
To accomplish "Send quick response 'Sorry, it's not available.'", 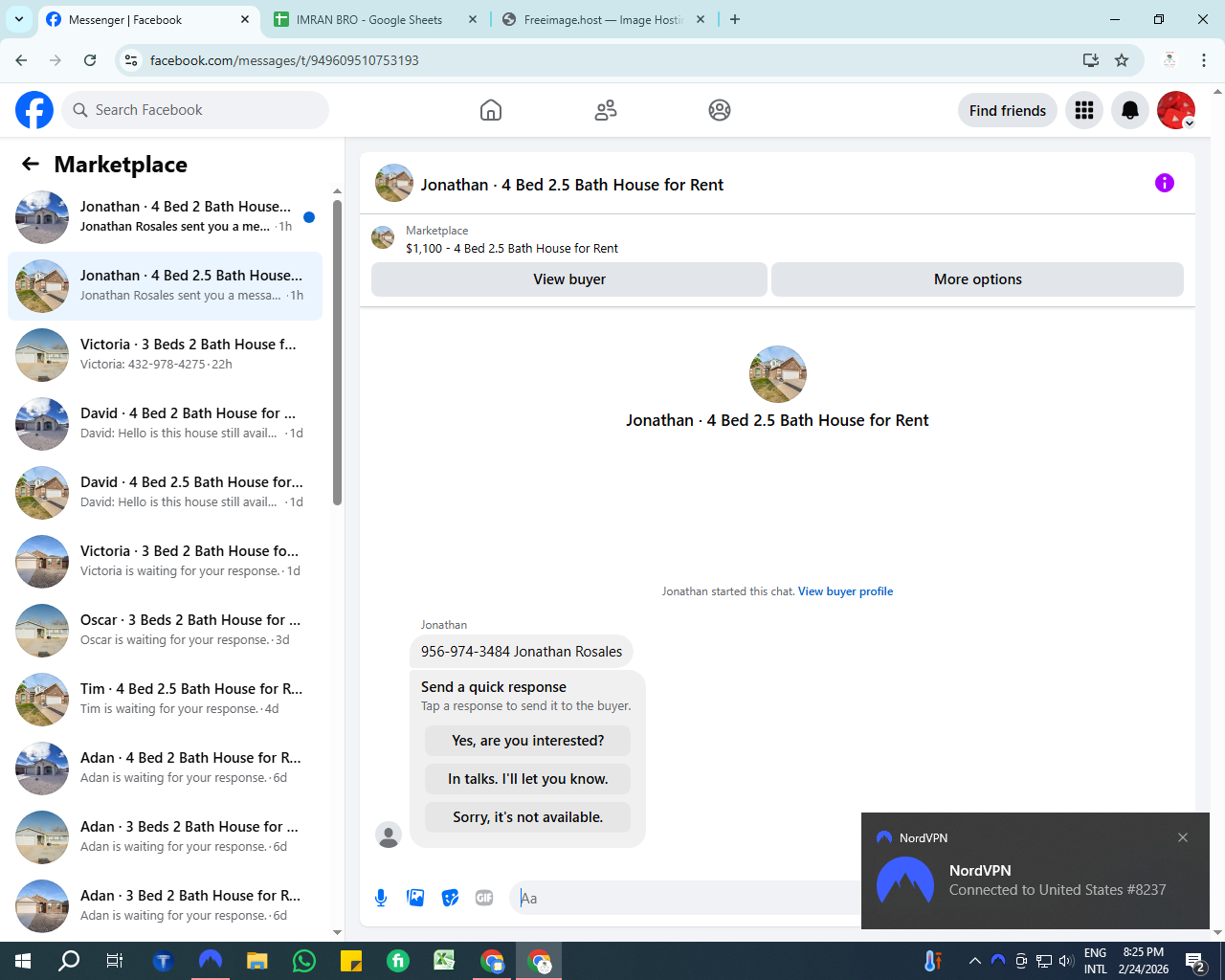I will tap(528, 817).
